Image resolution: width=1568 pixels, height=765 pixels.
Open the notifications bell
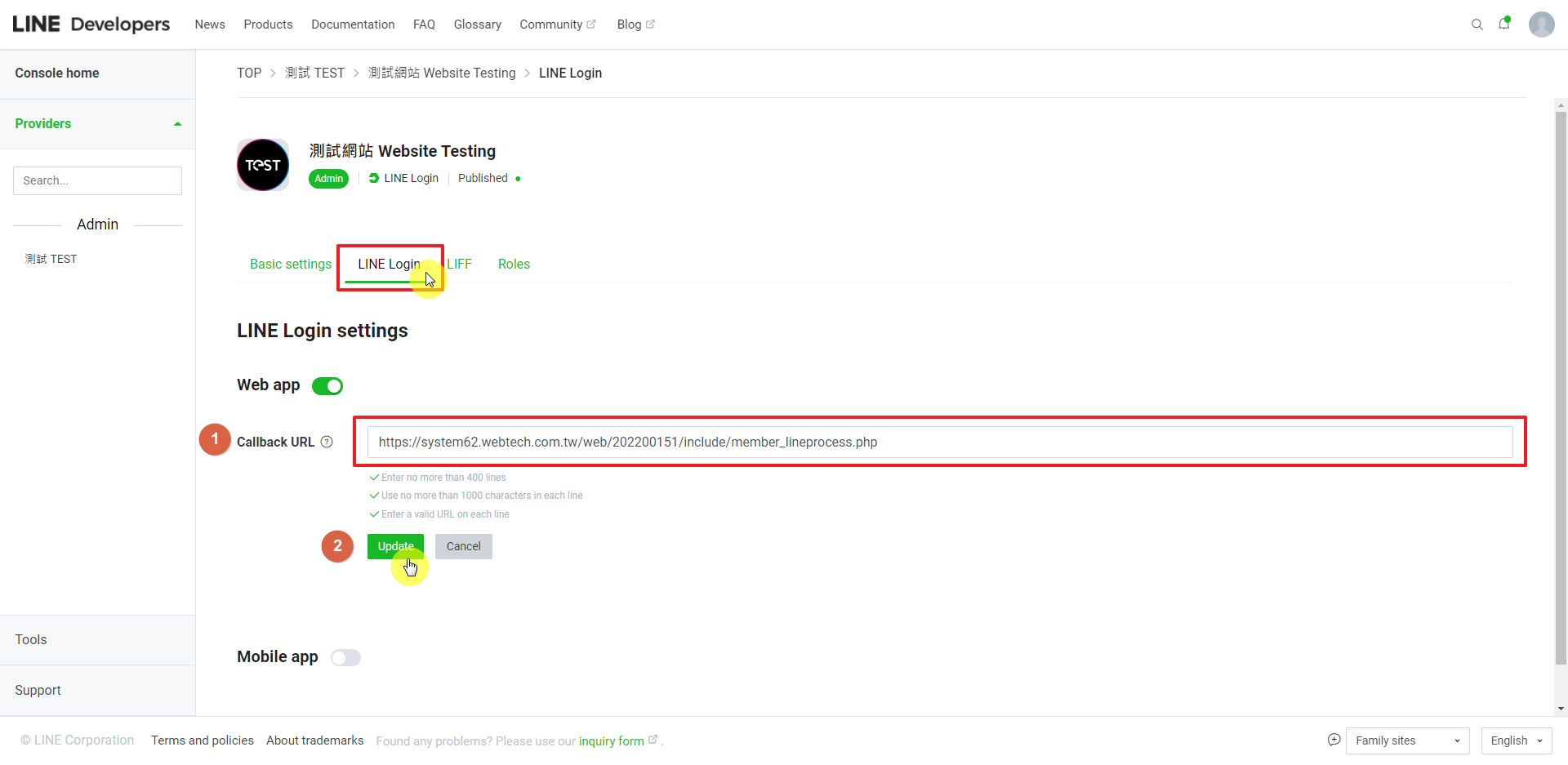click(1503, 24)
